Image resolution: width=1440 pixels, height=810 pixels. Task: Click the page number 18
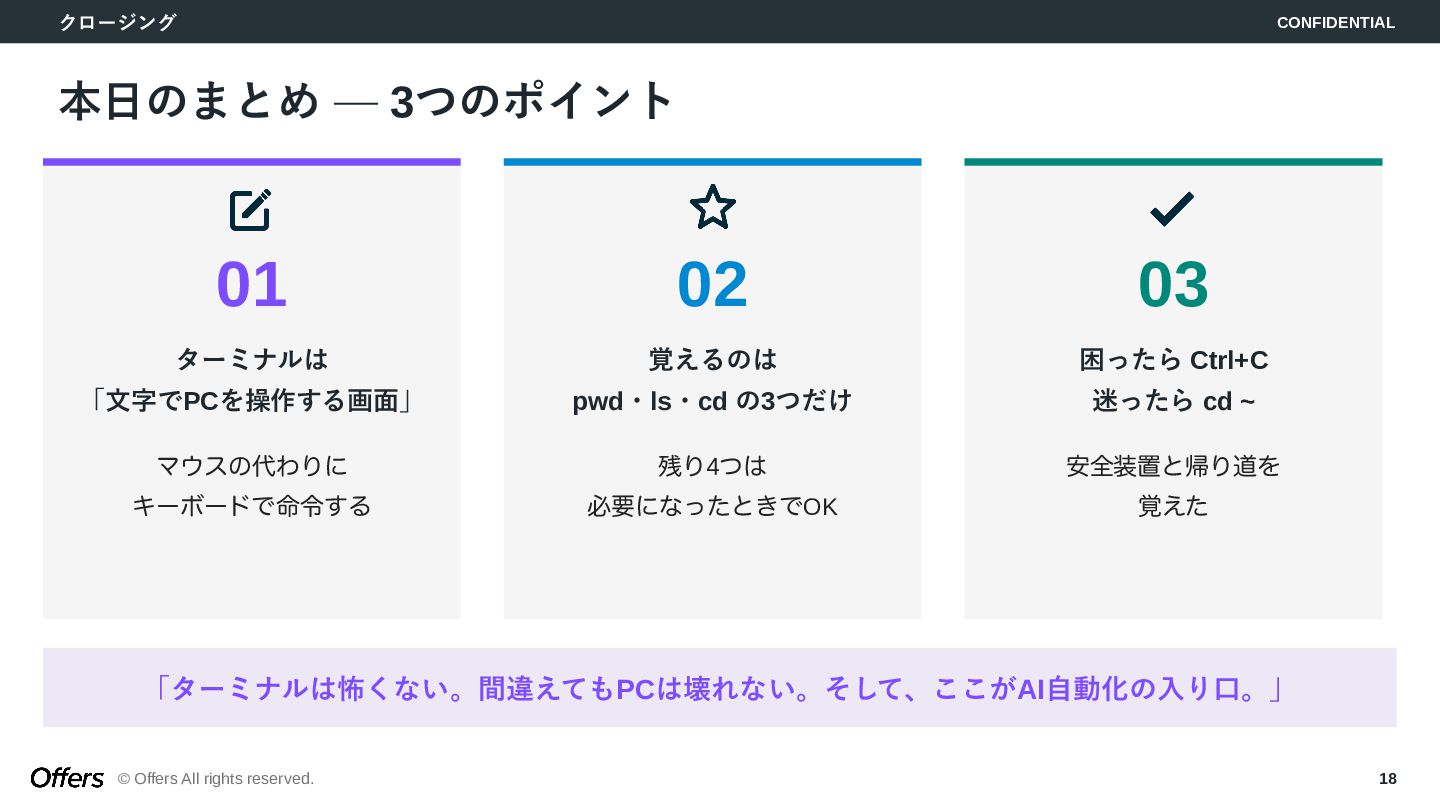point(1388,779)
